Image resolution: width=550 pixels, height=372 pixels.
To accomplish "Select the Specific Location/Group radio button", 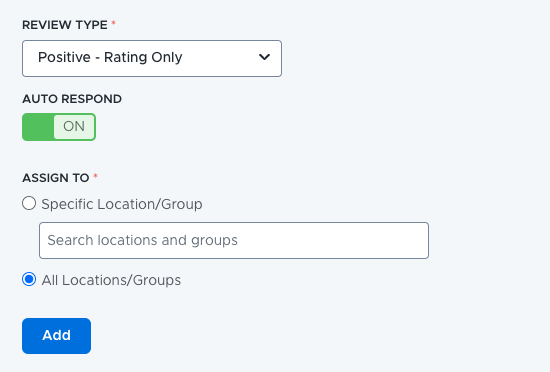I will (x=29, y=203).
